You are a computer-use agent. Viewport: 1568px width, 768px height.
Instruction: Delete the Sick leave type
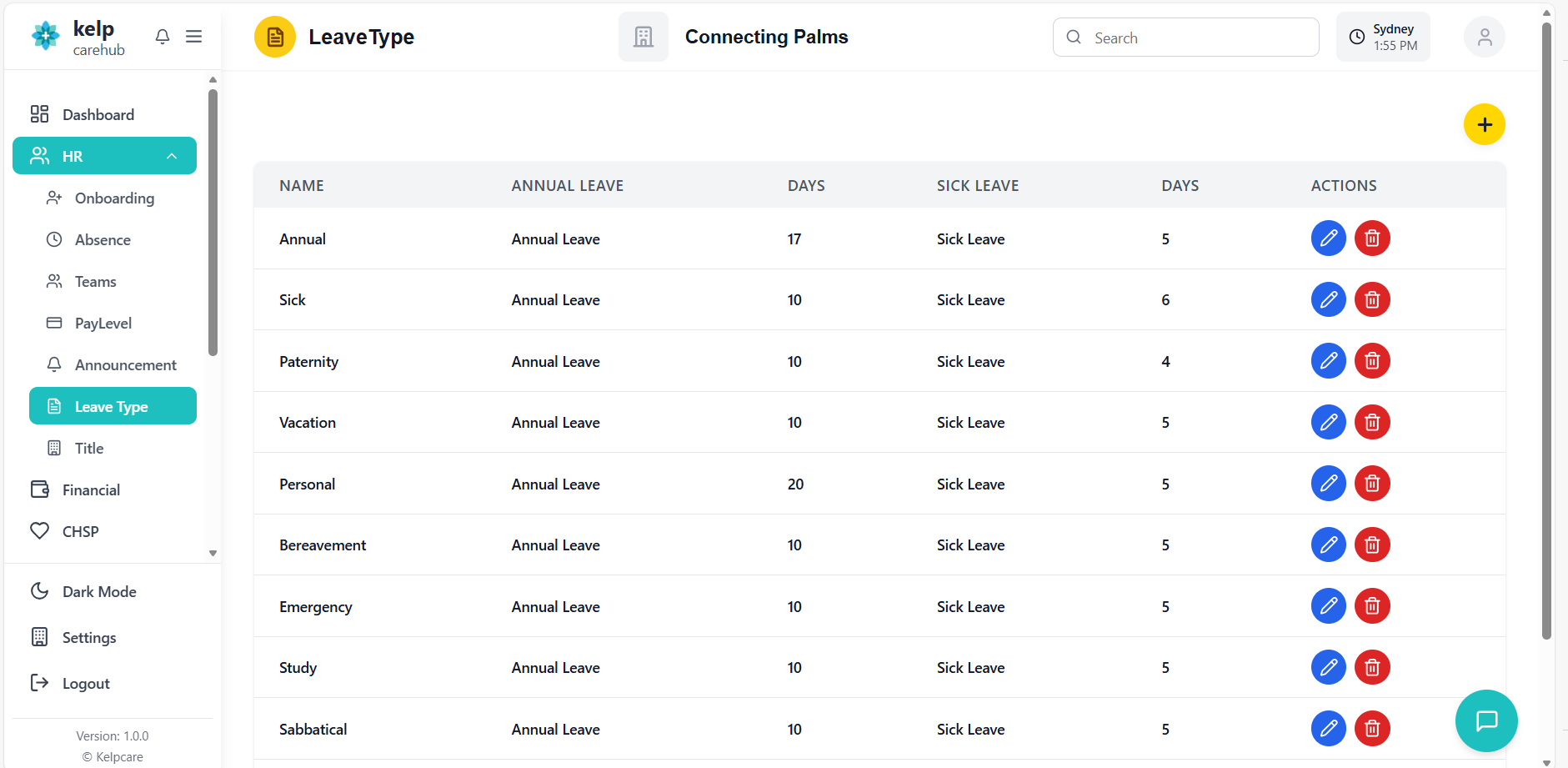click(1372, 299)
